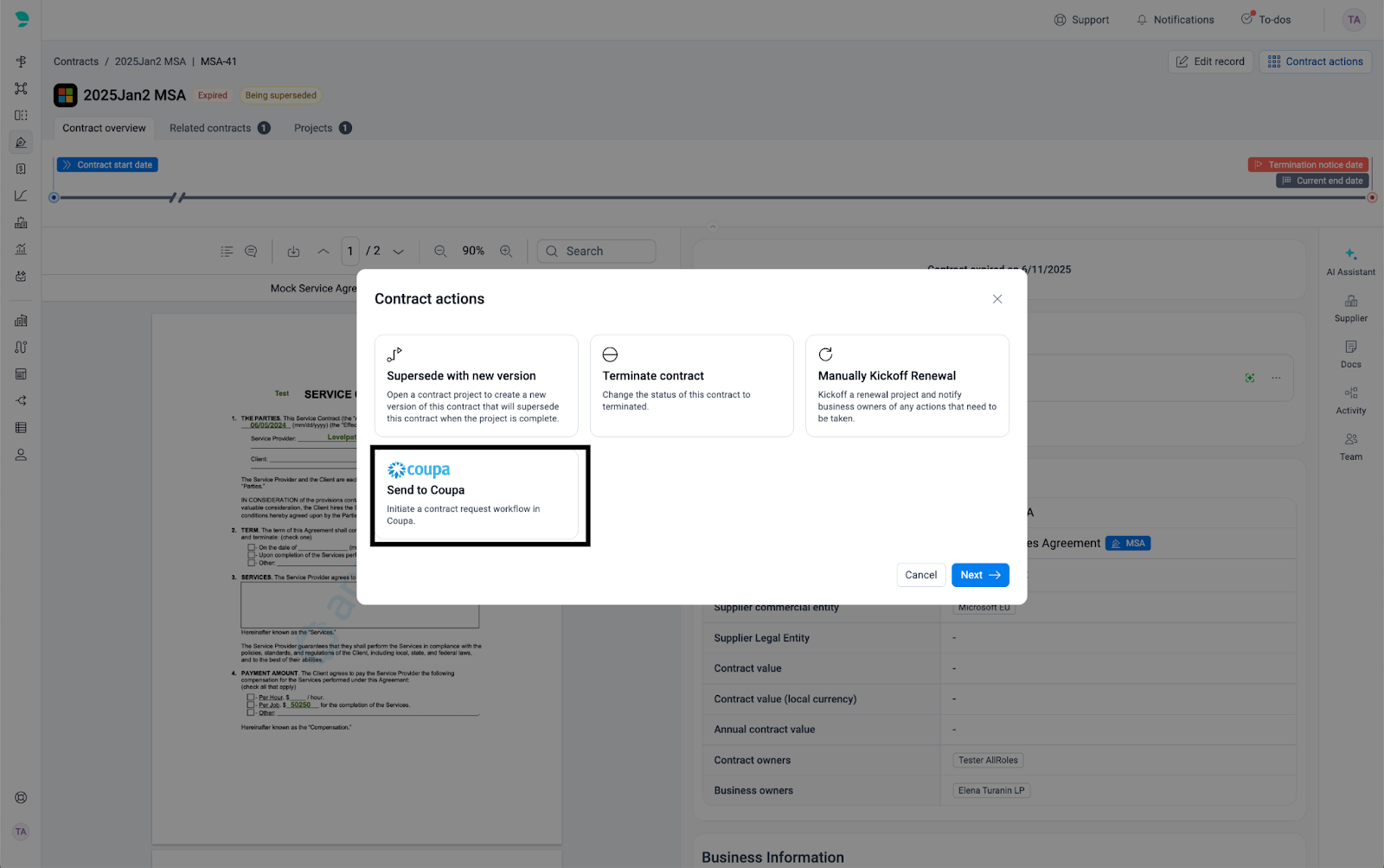The height and width of the screenshot is (868, 1384).
Task: Open the Team side panel
Action: click(x=1350, y=446)
